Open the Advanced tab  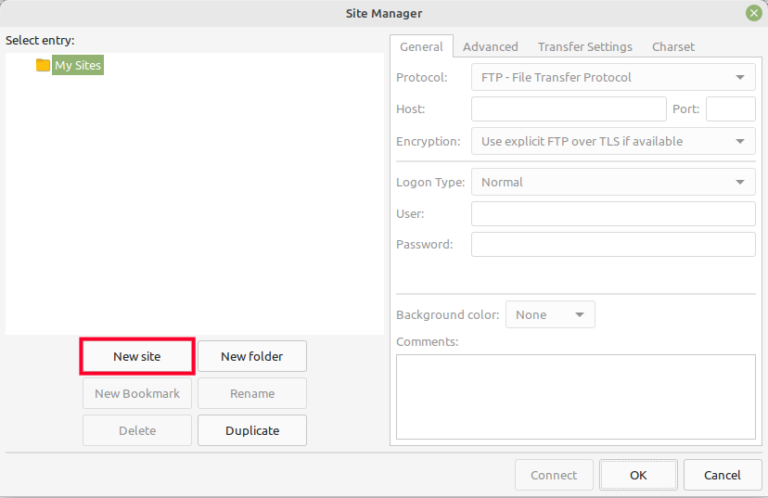click(490, 47)
